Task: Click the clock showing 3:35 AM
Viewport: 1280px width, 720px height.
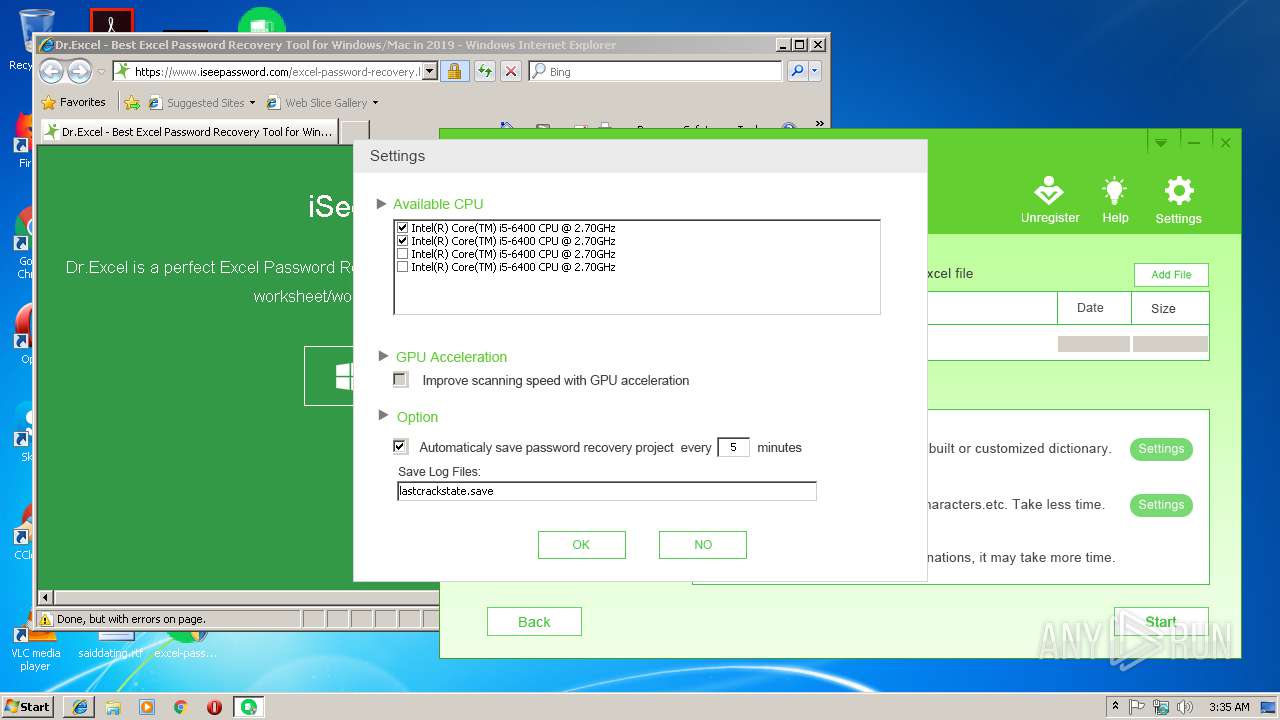Action: (x=1229, y=707)
